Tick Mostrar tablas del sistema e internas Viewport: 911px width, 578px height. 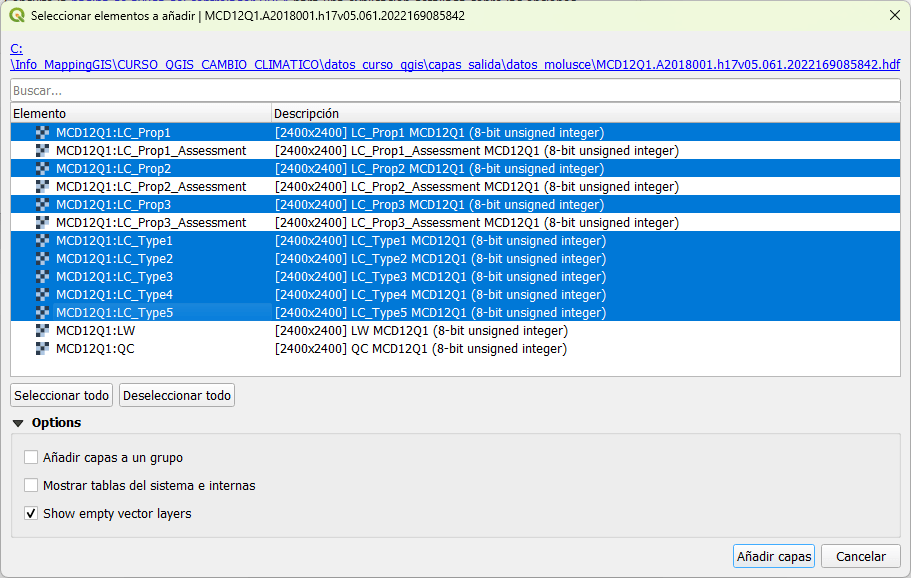[x=31, y=485]
